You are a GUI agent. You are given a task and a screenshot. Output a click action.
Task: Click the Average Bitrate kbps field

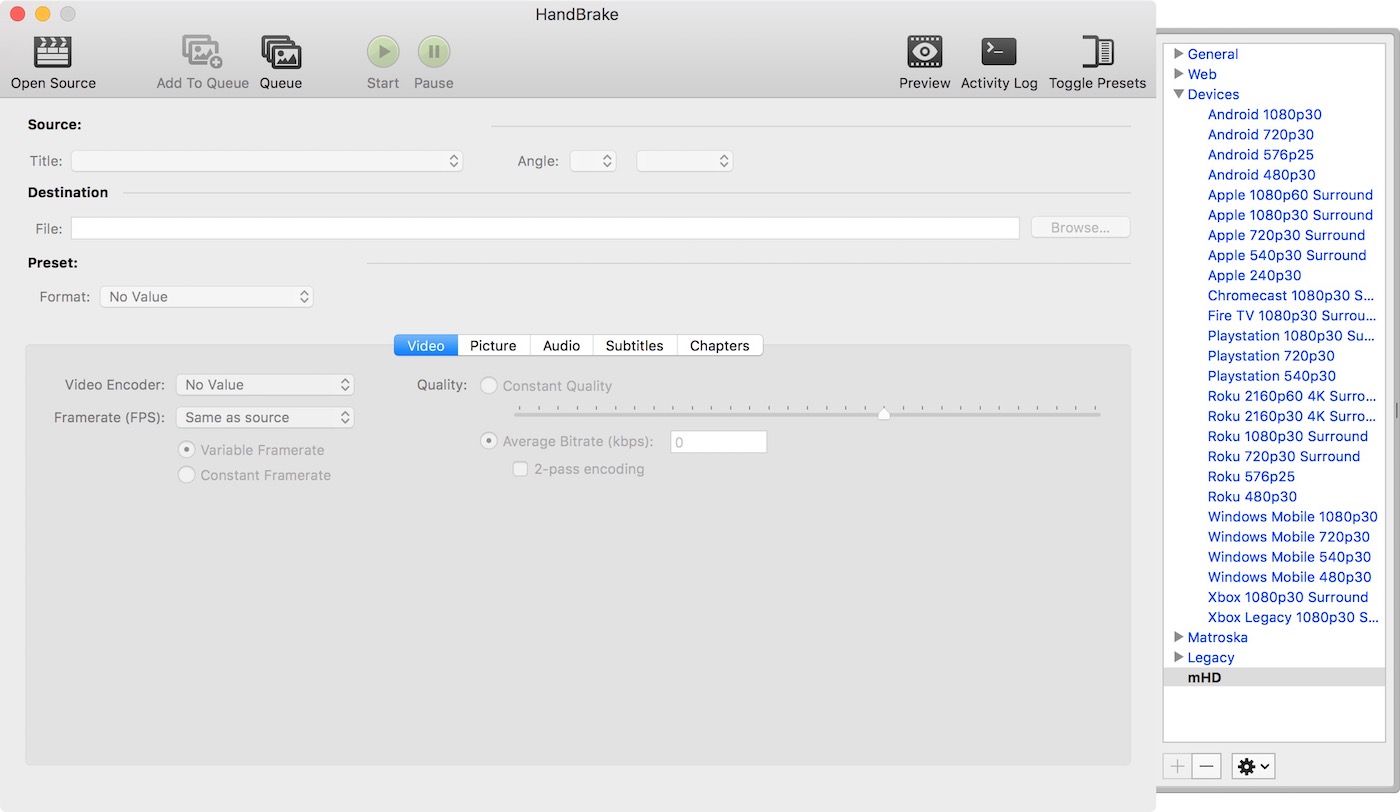point(718,442)
